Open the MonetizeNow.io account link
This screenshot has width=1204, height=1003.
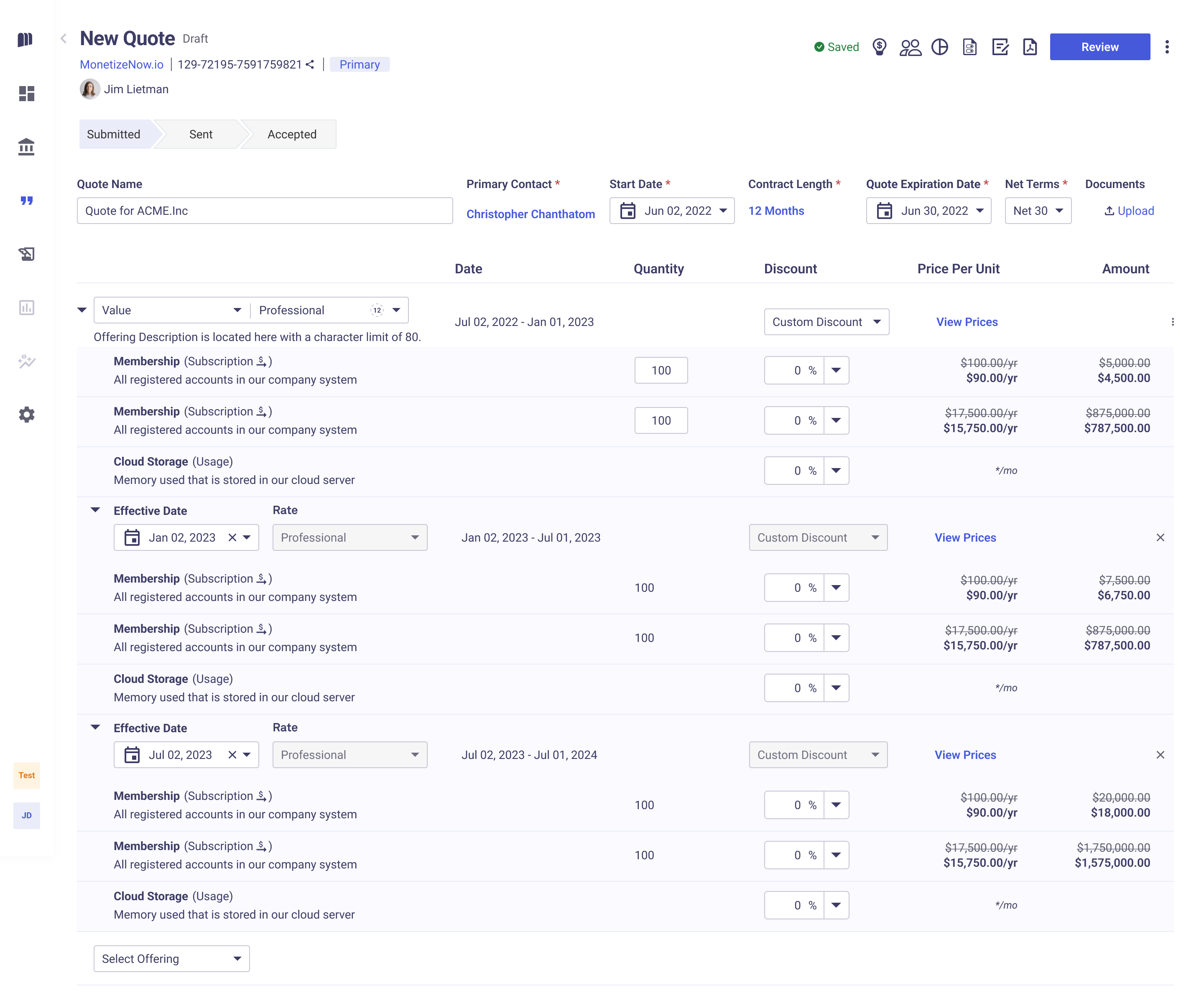pos(122,64)
